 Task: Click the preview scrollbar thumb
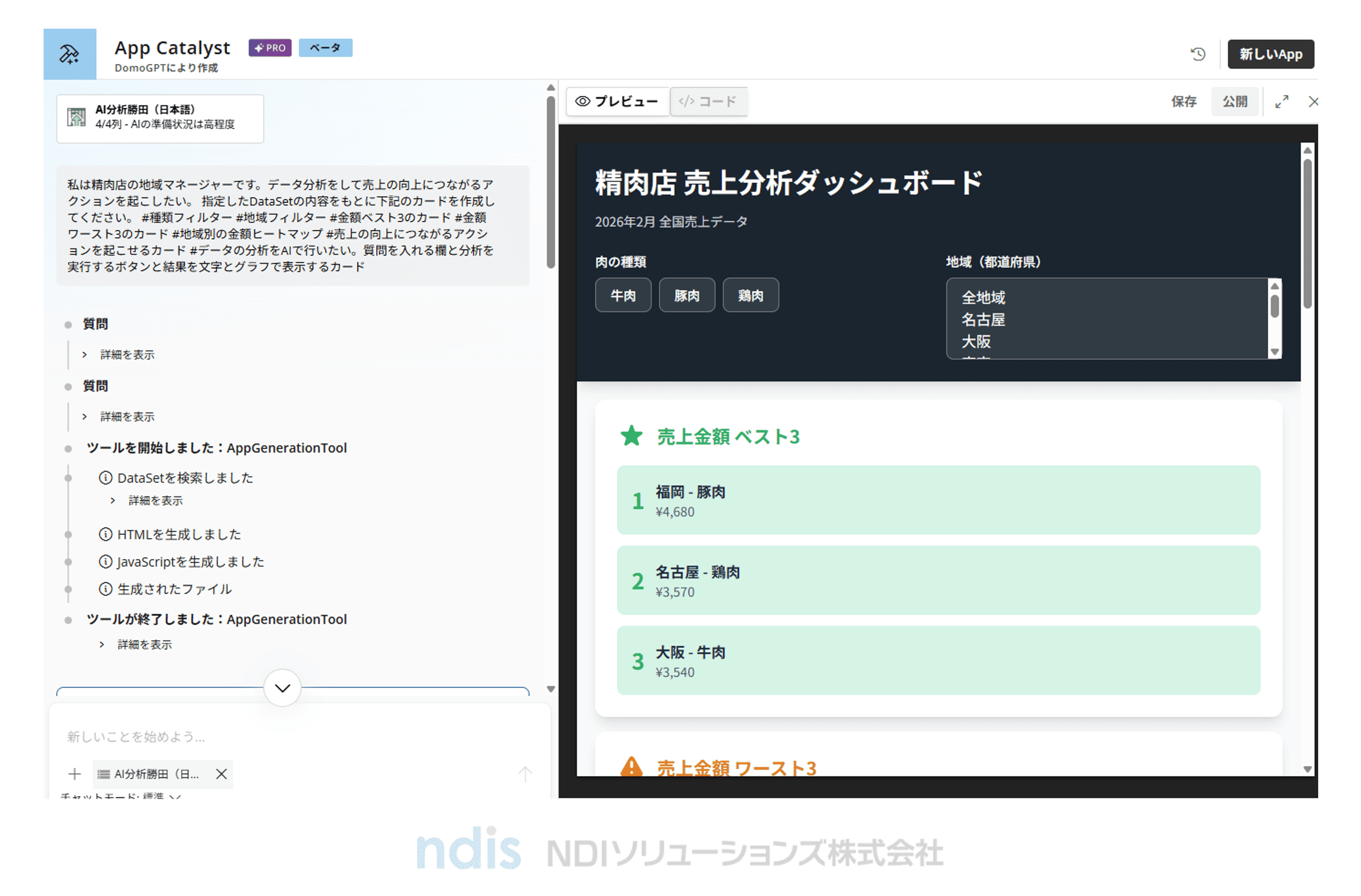1307,233
